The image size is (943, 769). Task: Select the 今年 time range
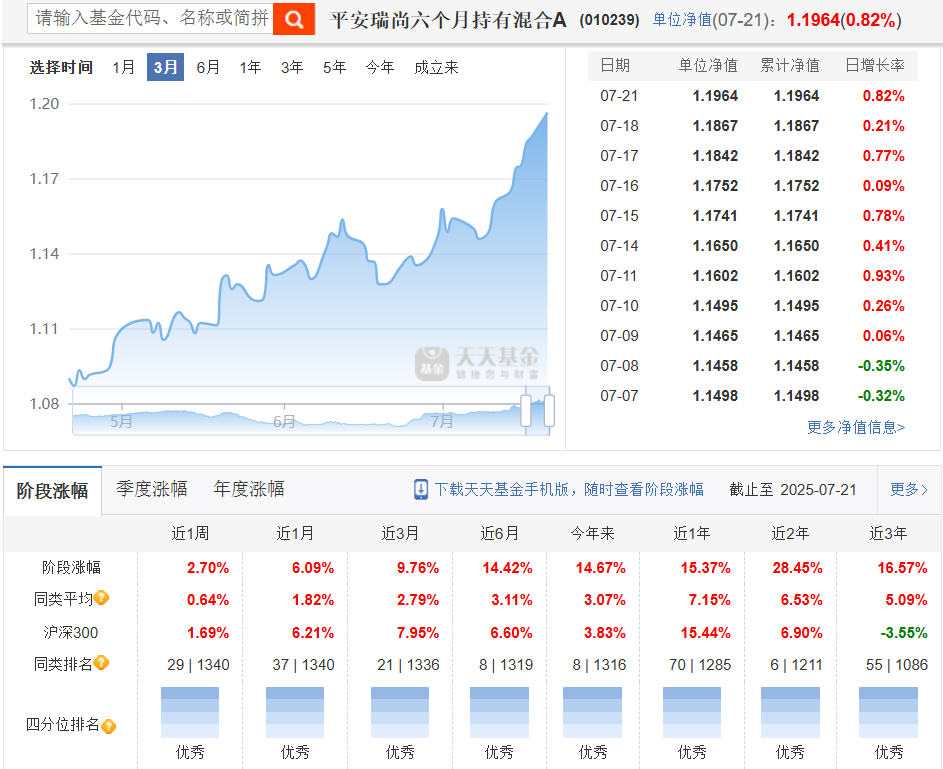(x=380, y=67)
